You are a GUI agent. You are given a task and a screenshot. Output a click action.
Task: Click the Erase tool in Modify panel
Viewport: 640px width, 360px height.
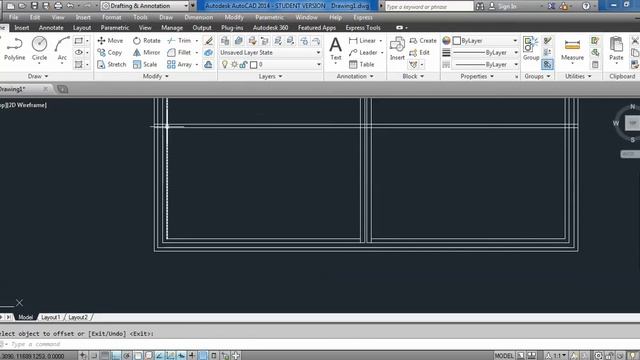(209, 40)
